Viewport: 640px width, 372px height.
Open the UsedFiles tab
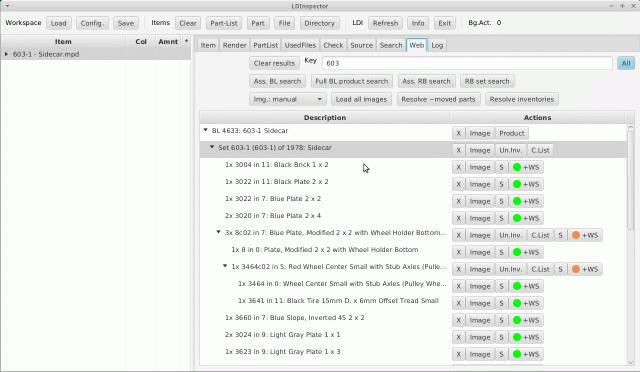300,45
